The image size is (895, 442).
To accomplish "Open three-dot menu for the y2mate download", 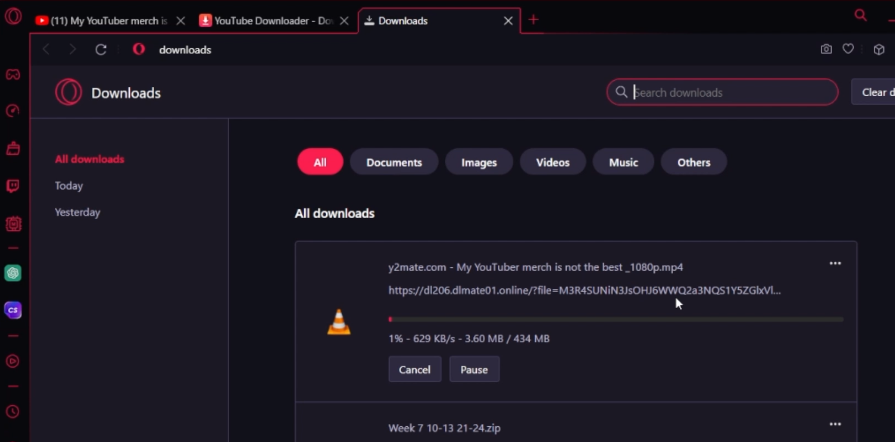I will coord(835,264).
